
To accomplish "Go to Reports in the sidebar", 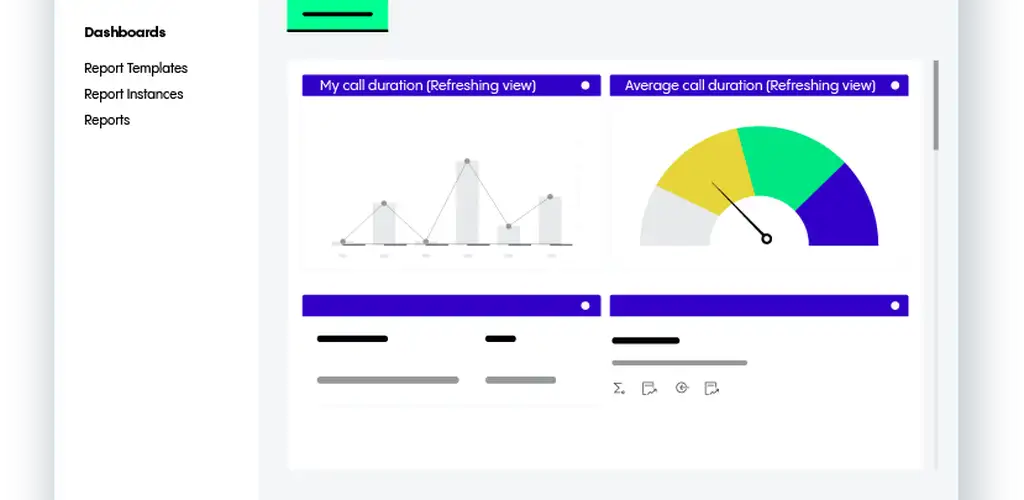I will point(107,120).
